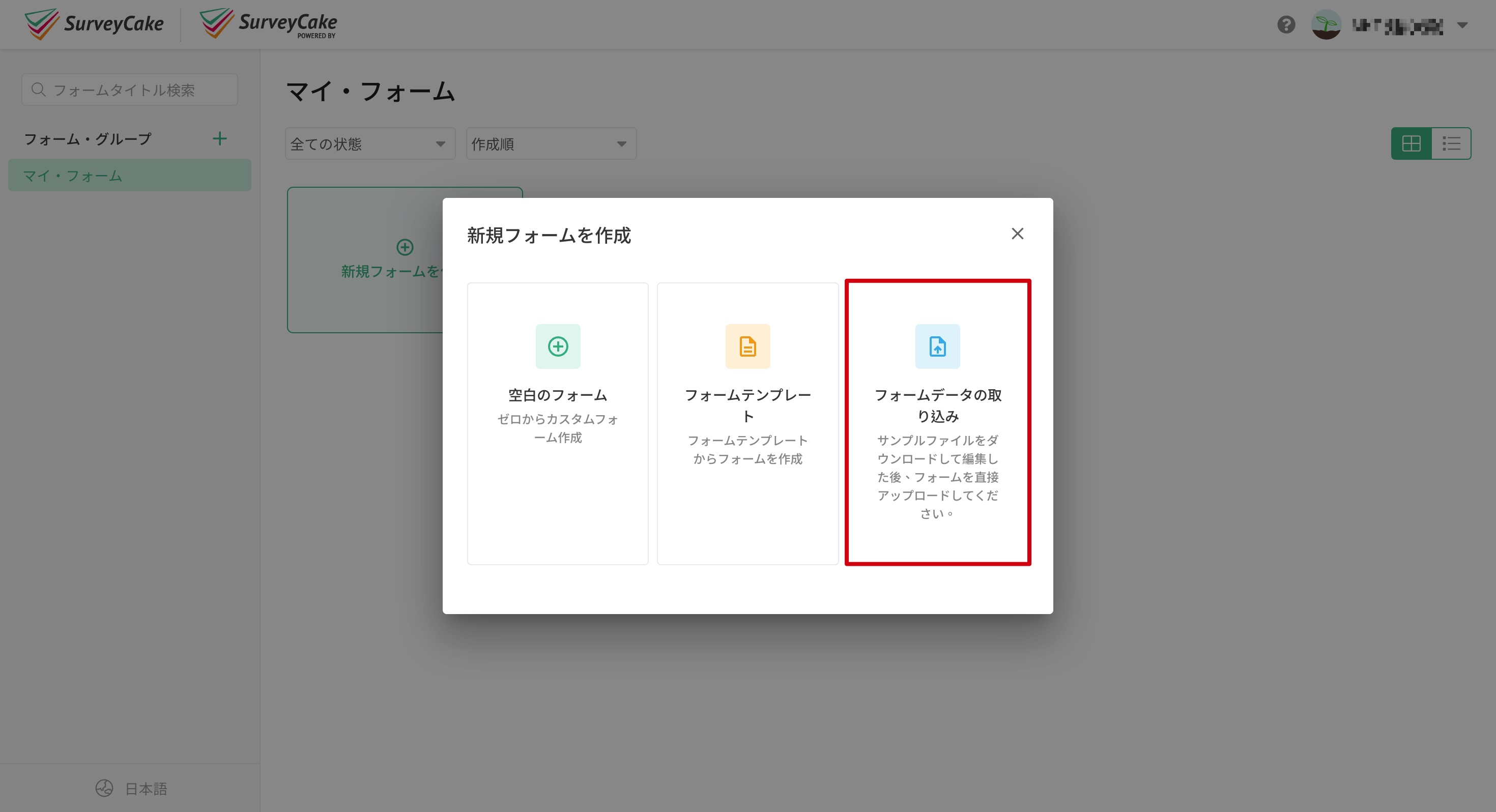Click the 新規フォームを作成 card behind dialog
This screenshot has height=812, width=1496.
click(x=365, y=259)
